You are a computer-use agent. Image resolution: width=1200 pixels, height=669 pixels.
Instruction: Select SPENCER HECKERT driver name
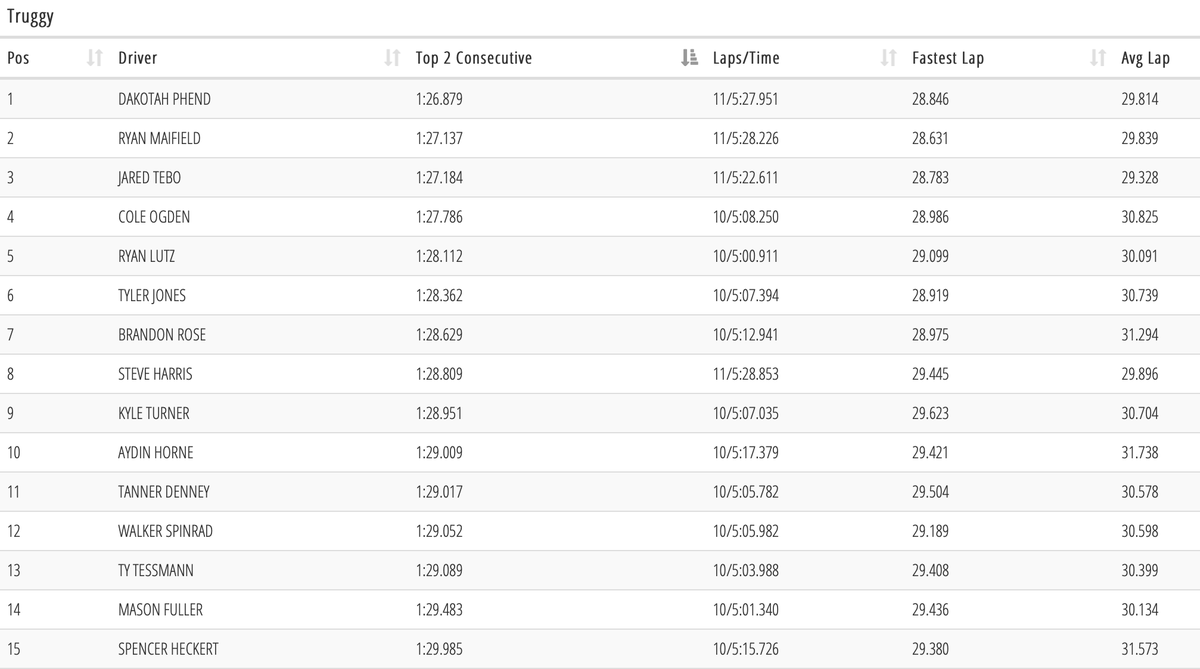(168, 649)
